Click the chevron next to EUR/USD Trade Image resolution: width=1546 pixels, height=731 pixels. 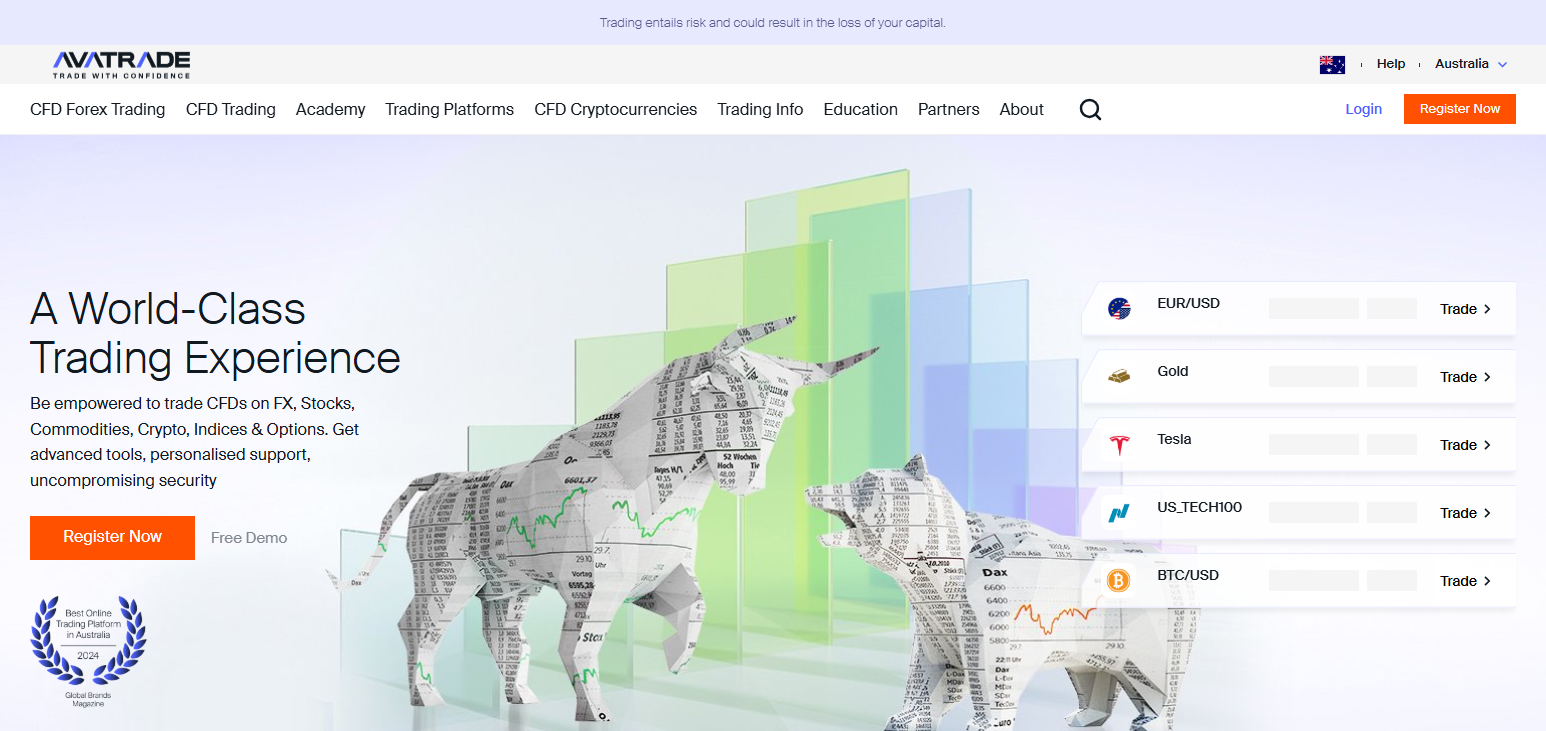pos(1487,309)
